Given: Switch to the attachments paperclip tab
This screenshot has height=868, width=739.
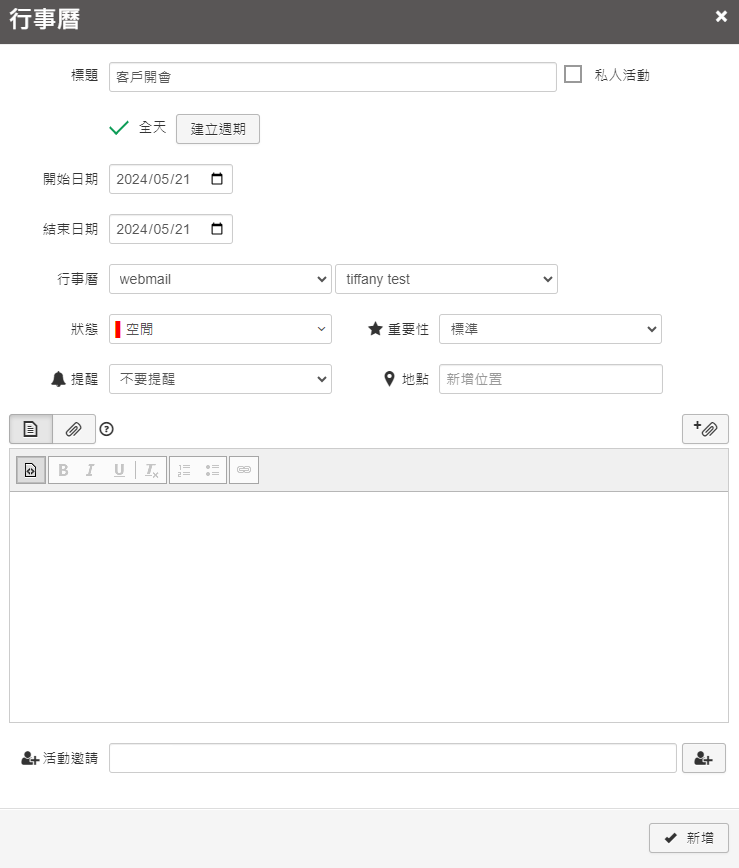Looking at the screenshot, I should coord(74,429).
